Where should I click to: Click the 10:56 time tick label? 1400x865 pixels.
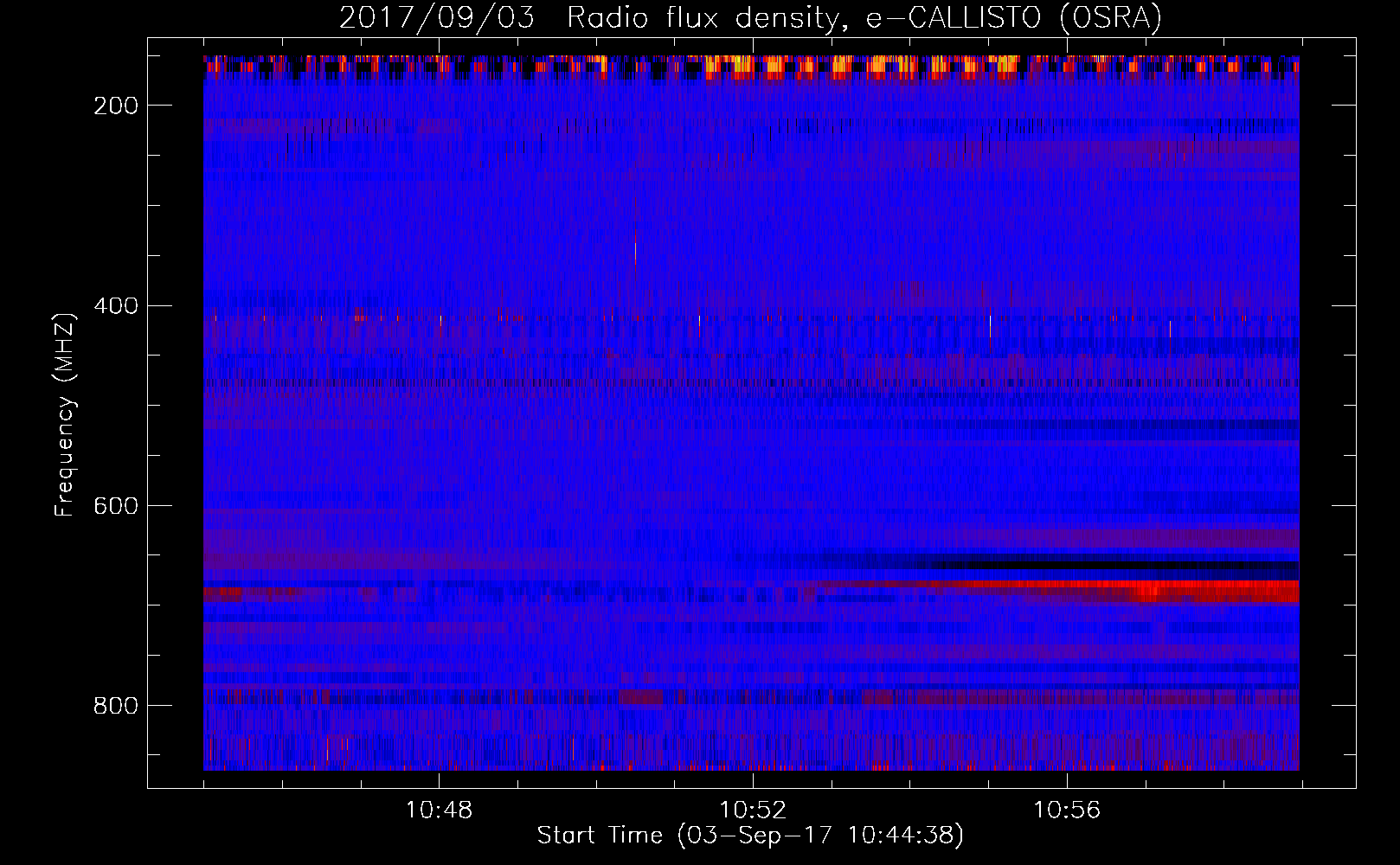click(x=1067, y=810)
